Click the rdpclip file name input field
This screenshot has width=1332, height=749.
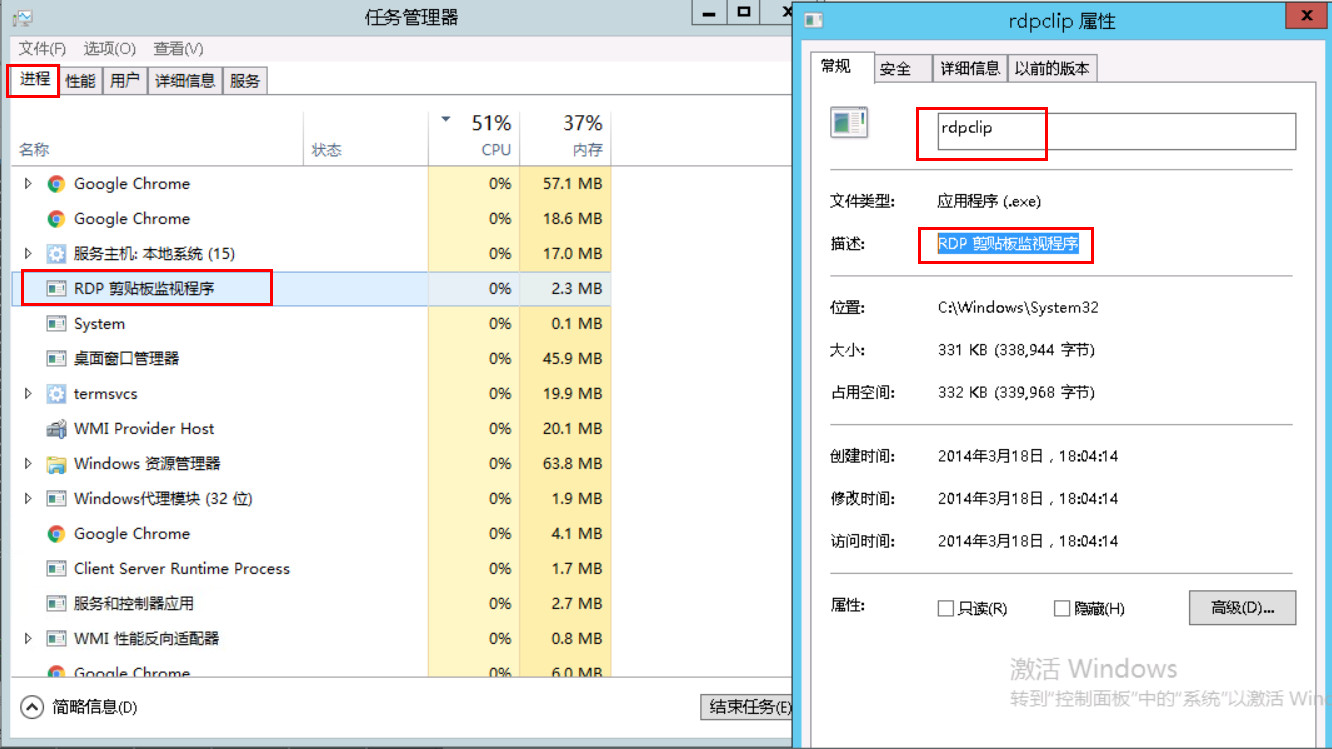pos(1115,131)
